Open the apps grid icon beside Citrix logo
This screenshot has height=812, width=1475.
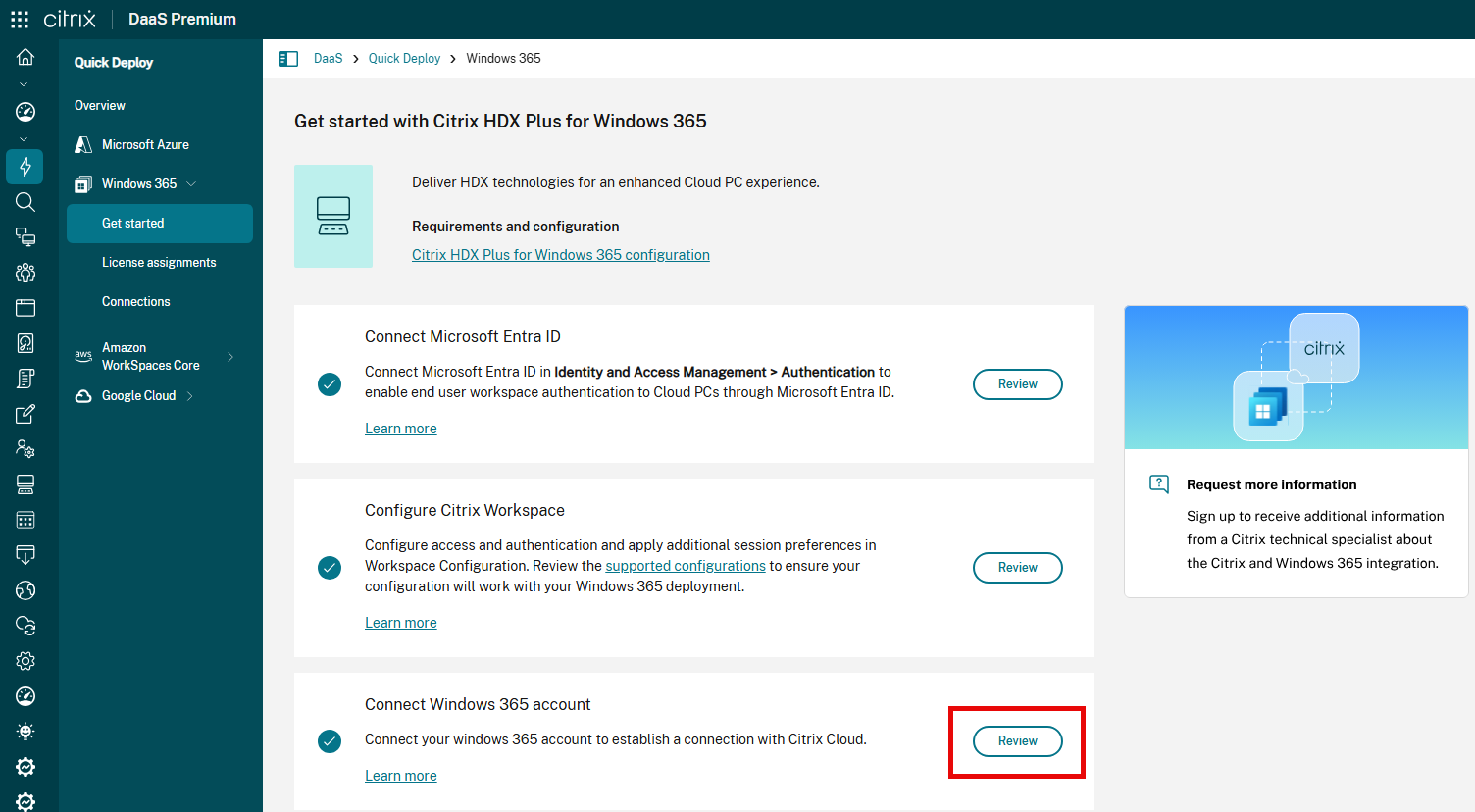(19, 19)
